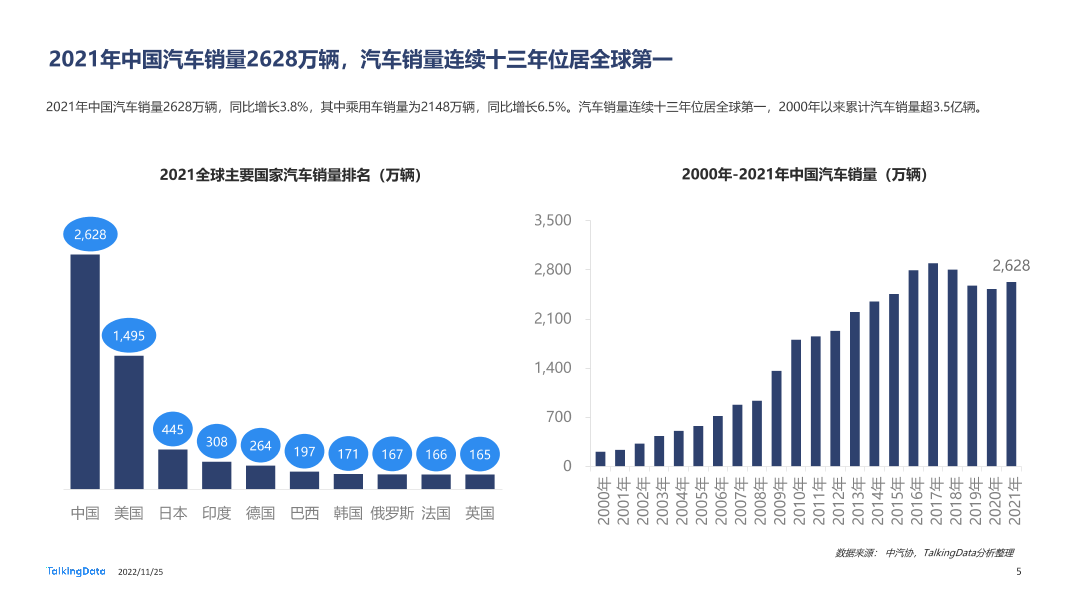Select the 445 bubble above 日本
The height and width of the screenshot is (599, 1066).
[172, 430]
